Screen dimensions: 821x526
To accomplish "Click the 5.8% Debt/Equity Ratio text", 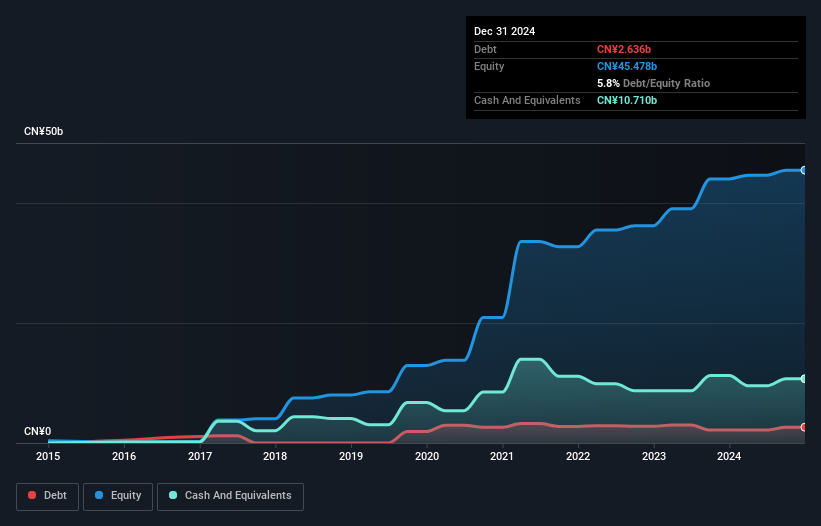I will coord(653,83).
